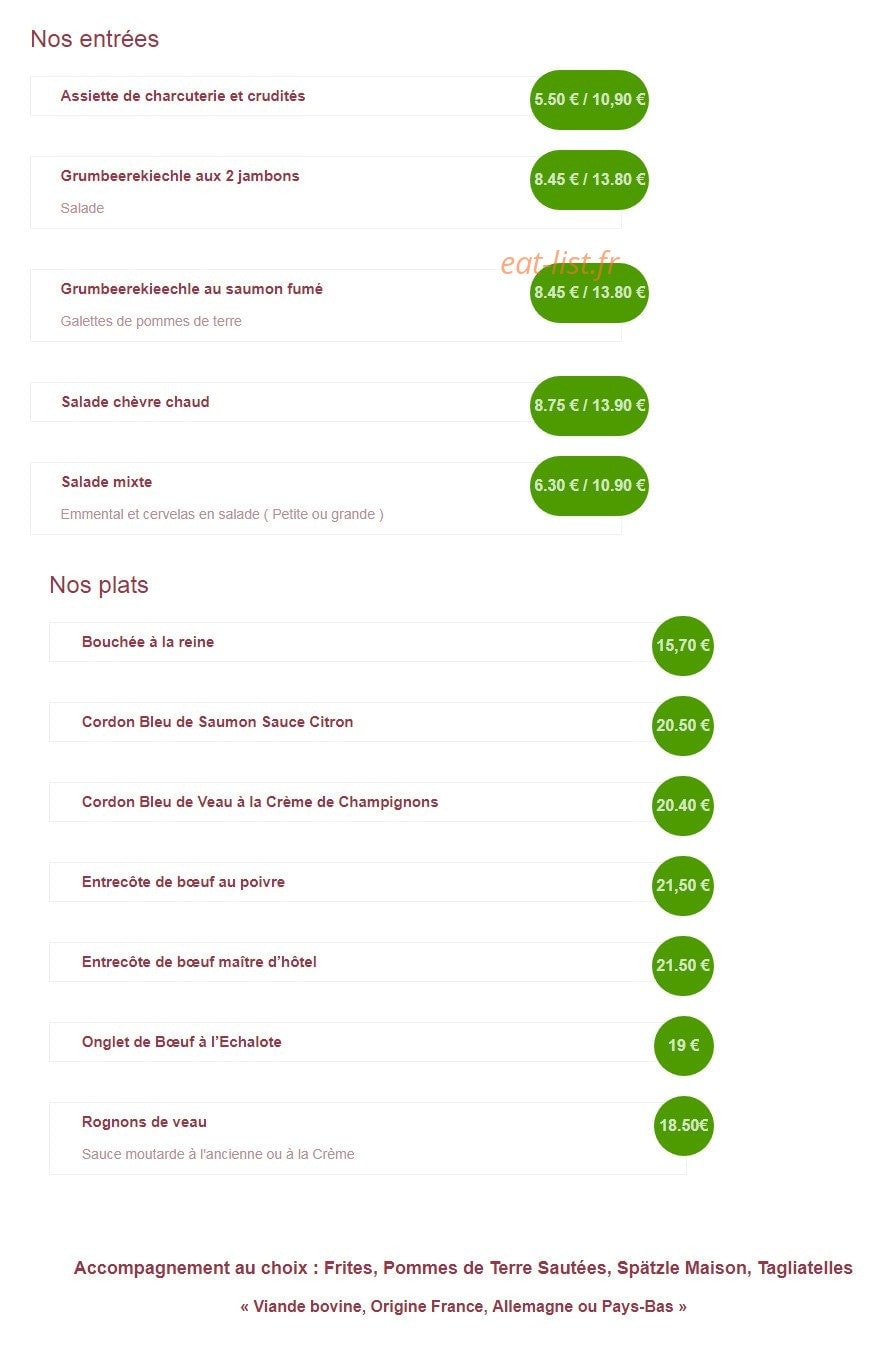Click the Grumbeerekieechle au saumon fumé price badge

coord(589,293)
